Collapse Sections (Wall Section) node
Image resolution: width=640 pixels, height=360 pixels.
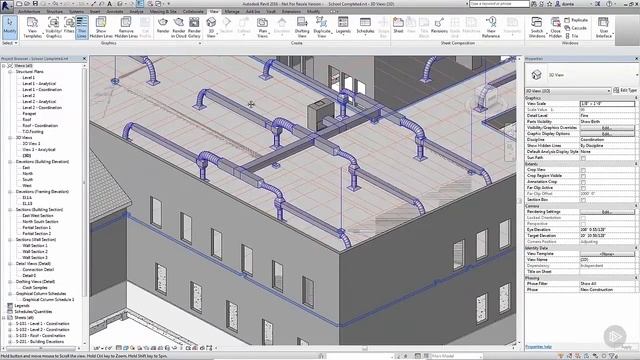click(x=10, y=240)
